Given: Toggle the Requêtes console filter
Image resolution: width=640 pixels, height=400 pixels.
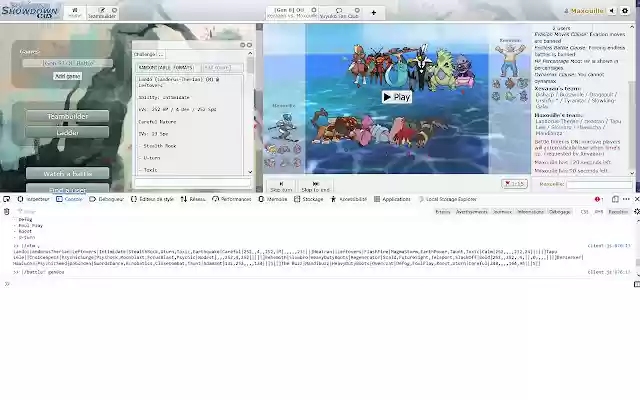Looking at the screenshot, I should click(618, 212).
